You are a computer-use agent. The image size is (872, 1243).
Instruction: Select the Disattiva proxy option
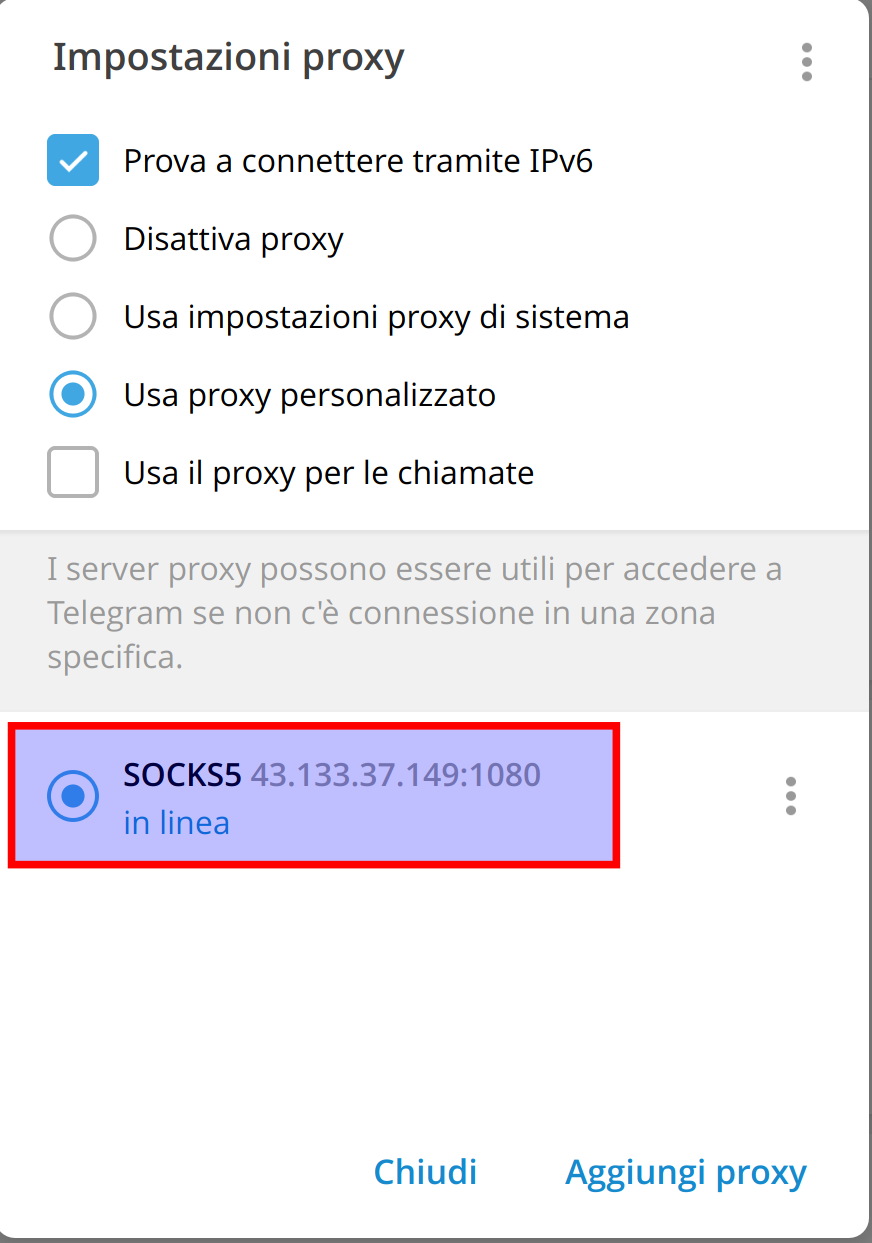tap(73, 238)
